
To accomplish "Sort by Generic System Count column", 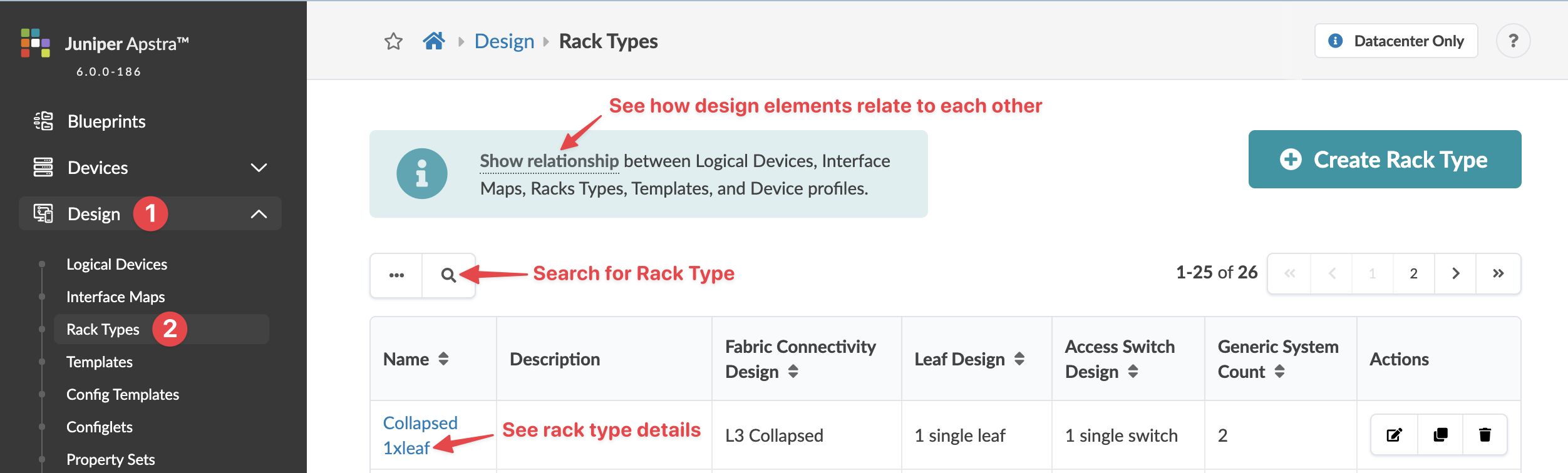I will [1279, 372].
